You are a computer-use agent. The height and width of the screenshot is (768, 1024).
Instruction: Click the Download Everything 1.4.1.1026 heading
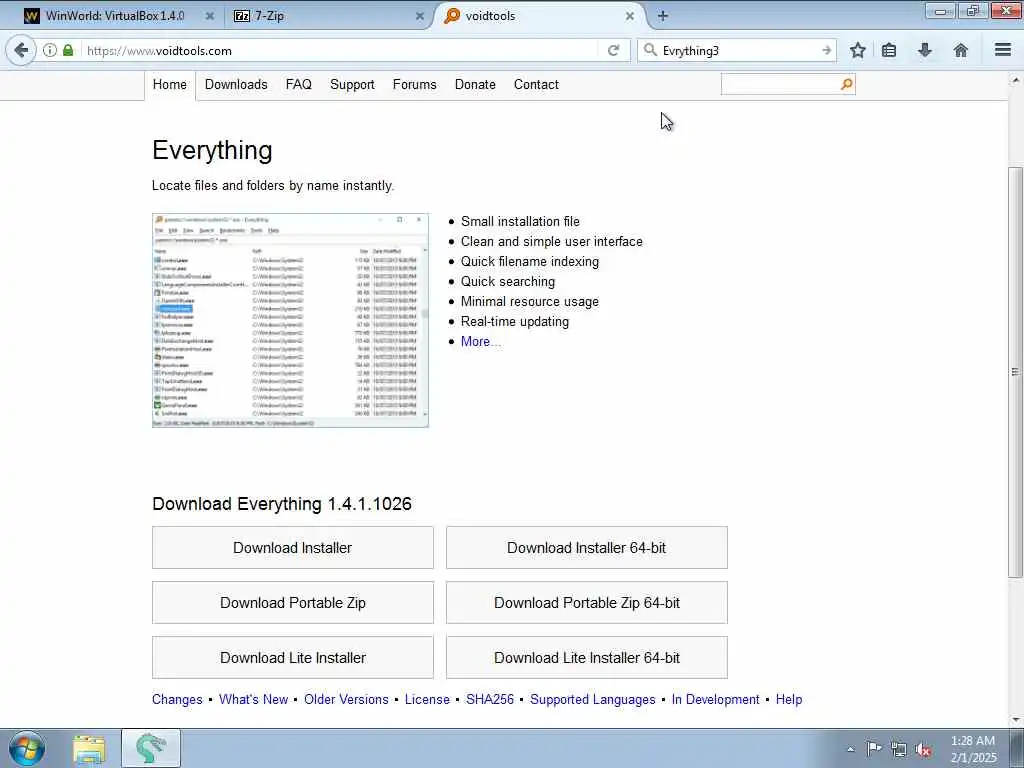282,504
